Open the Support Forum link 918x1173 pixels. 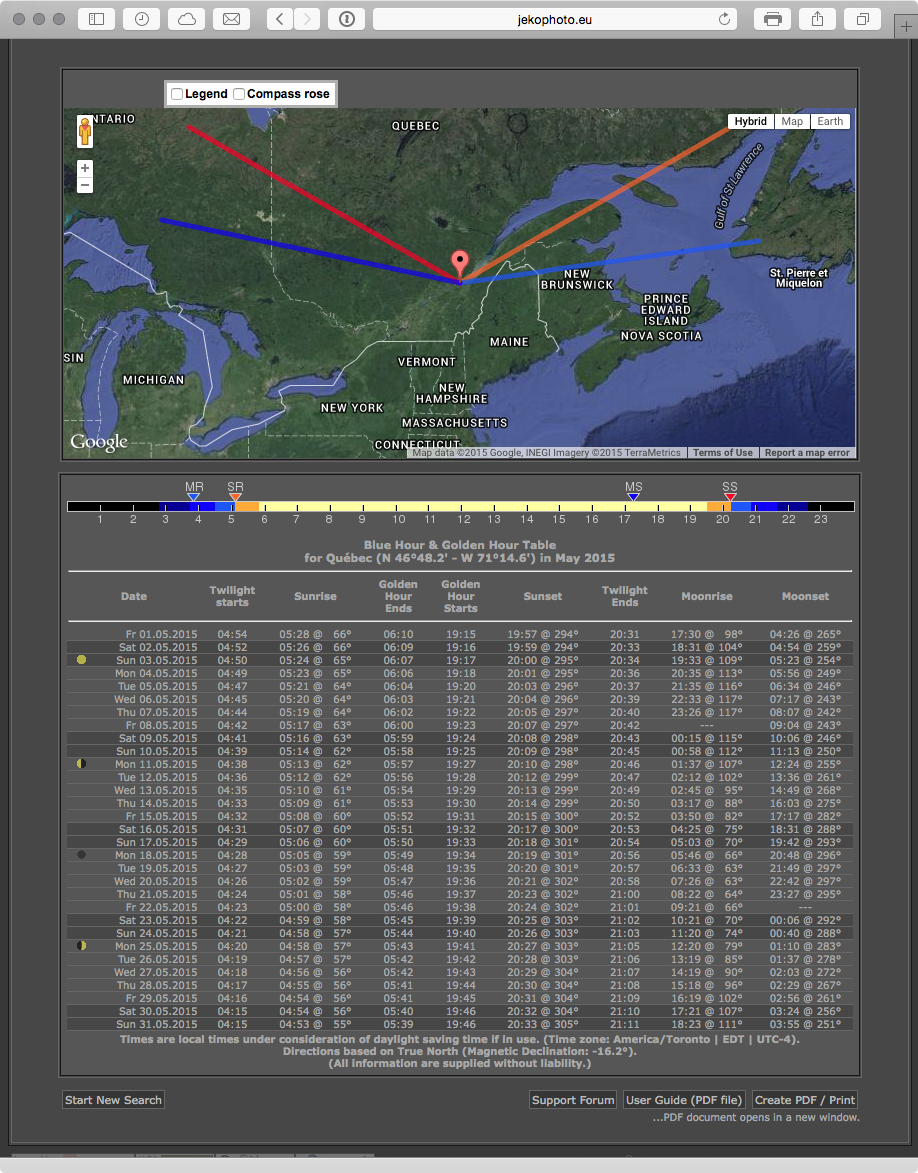tap(573, 1100)
